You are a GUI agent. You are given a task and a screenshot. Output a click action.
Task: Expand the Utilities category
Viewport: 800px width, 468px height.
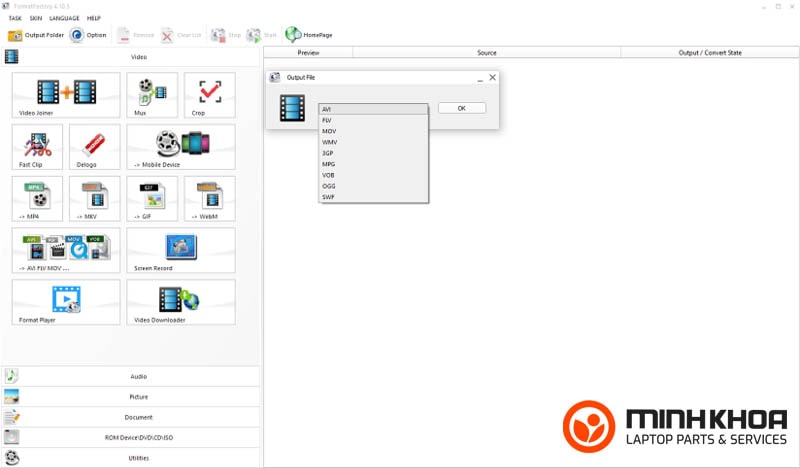click(x=131, y=458)
